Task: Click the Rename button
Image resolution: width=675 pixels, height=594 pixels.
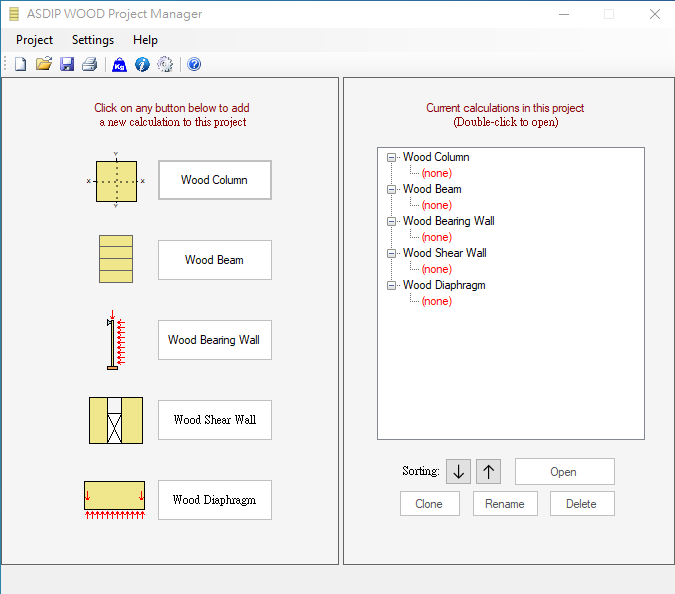Action: click(x=505, y=504)
